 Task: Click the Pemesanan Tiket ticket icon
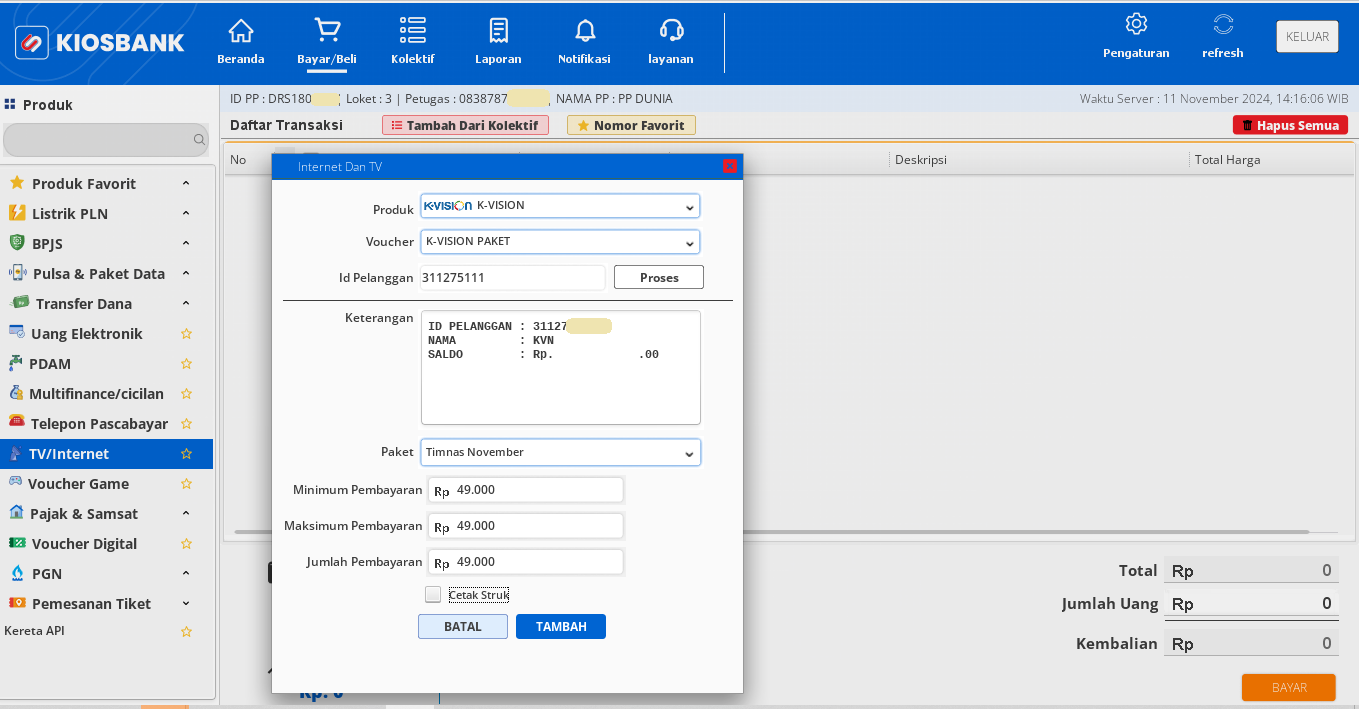[x=17, y=603]
